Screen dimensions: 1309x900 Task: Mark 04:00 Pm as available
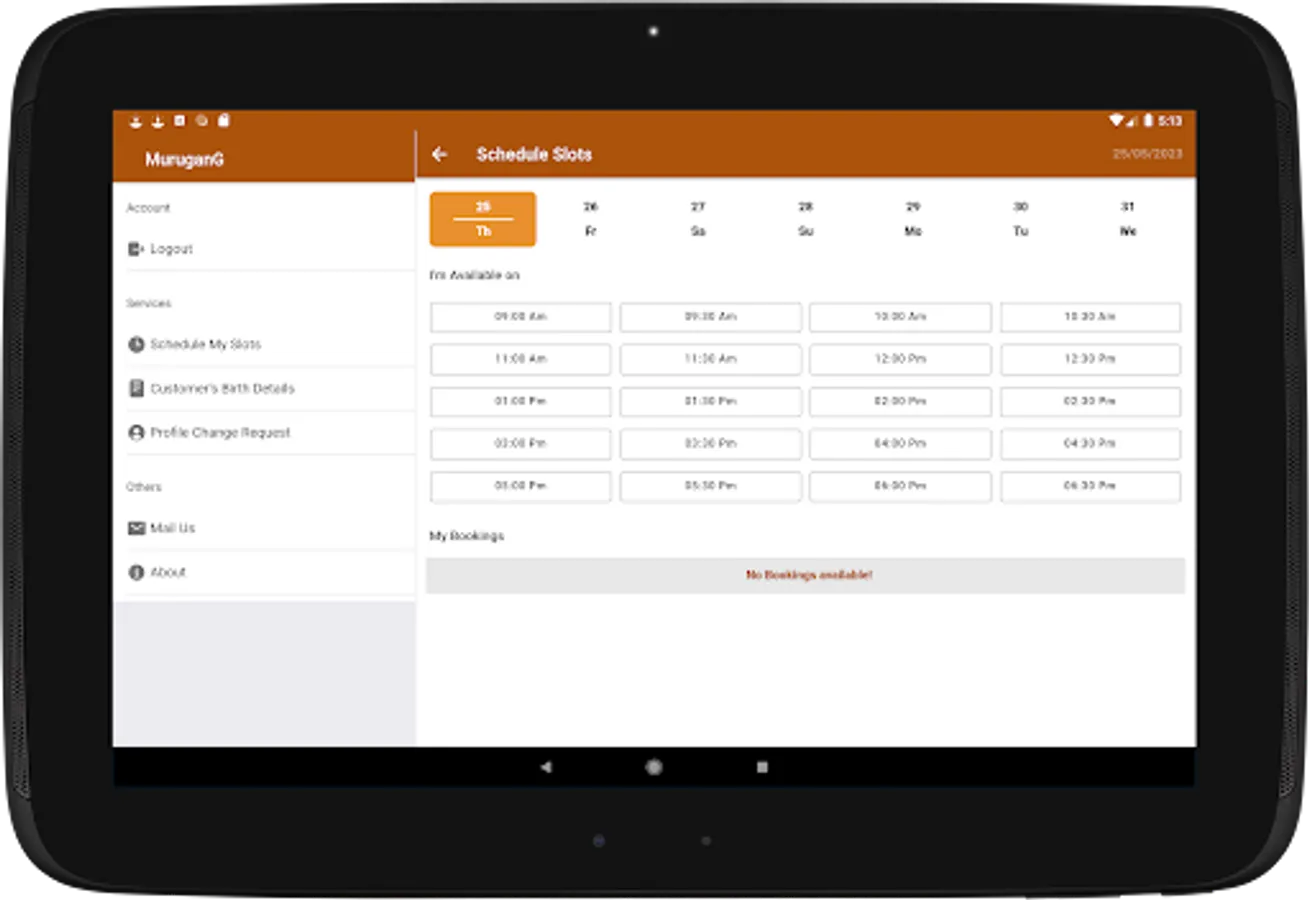point(901,444)
